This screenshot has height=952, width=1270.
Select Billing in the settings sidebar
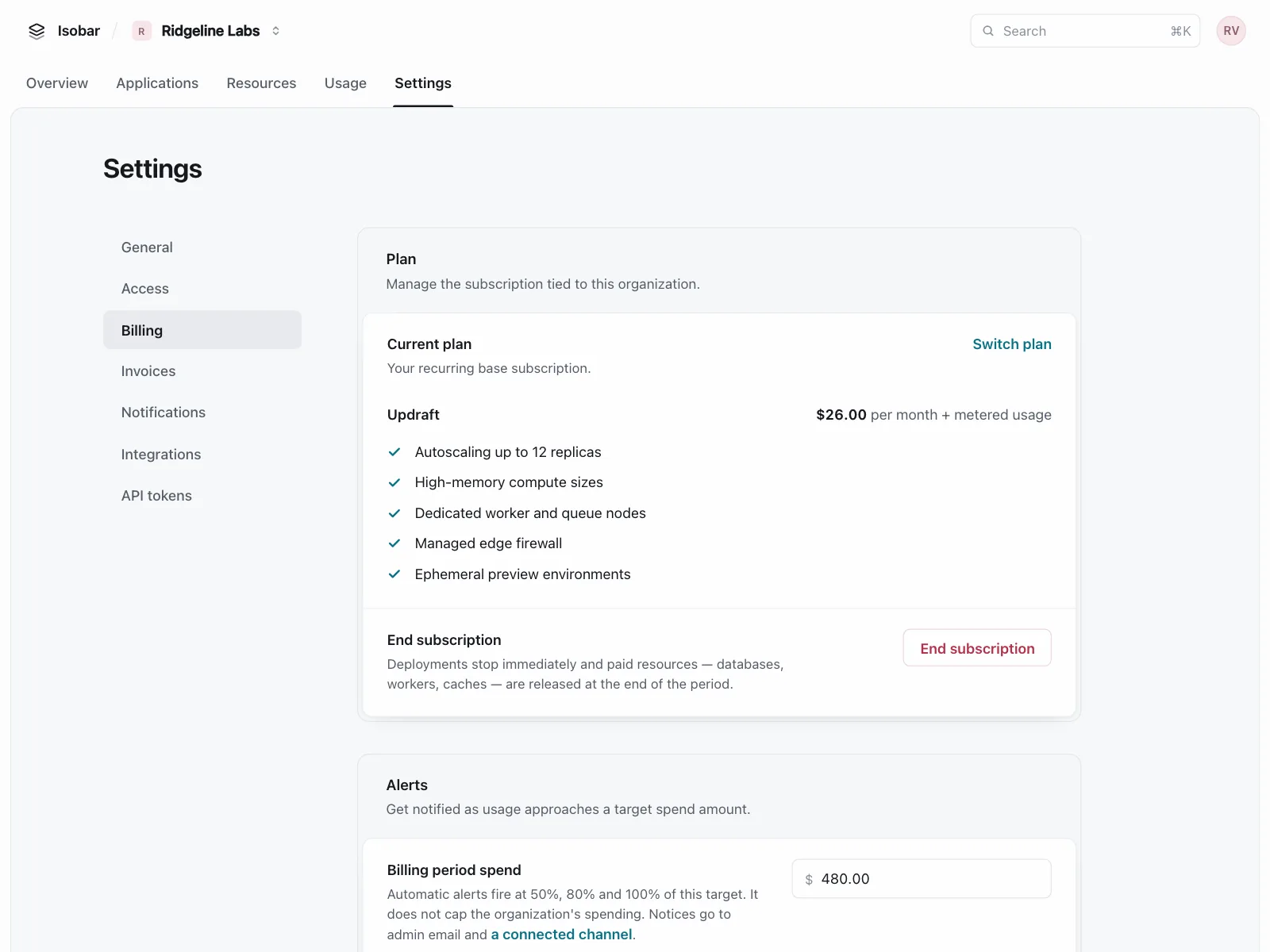[202, 330]
